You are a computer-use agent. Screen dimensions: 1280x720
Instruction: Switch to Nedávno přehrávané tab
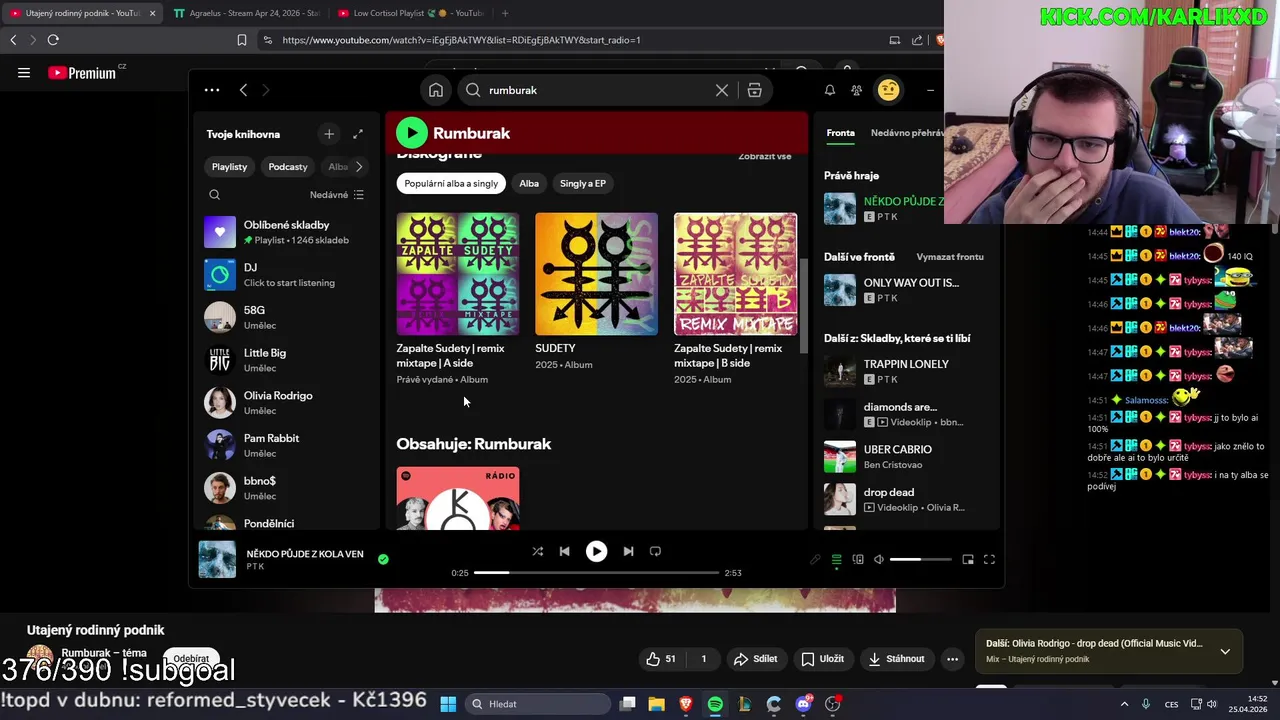point(907,133)
